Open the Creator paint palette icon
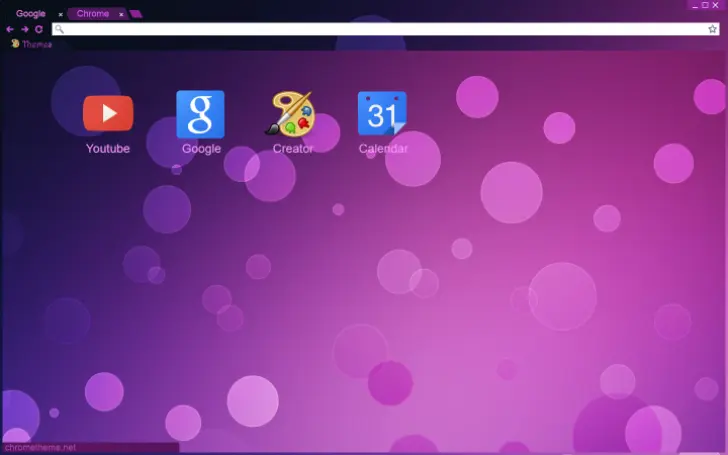The width and height of the screenshot is (728, 455). click(x=292, y=114)
